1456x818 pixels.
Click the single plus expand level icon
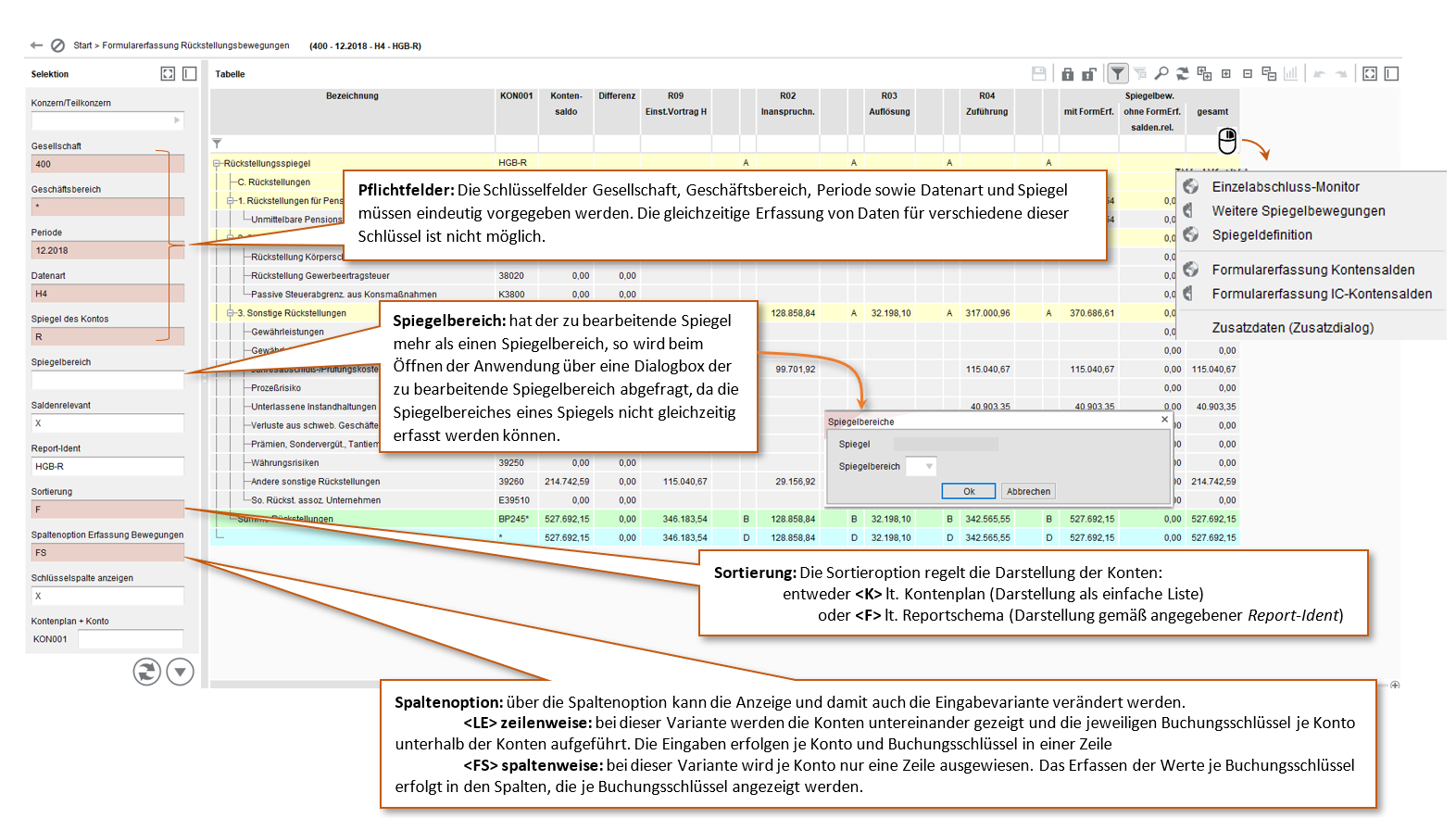(1226, 73)
